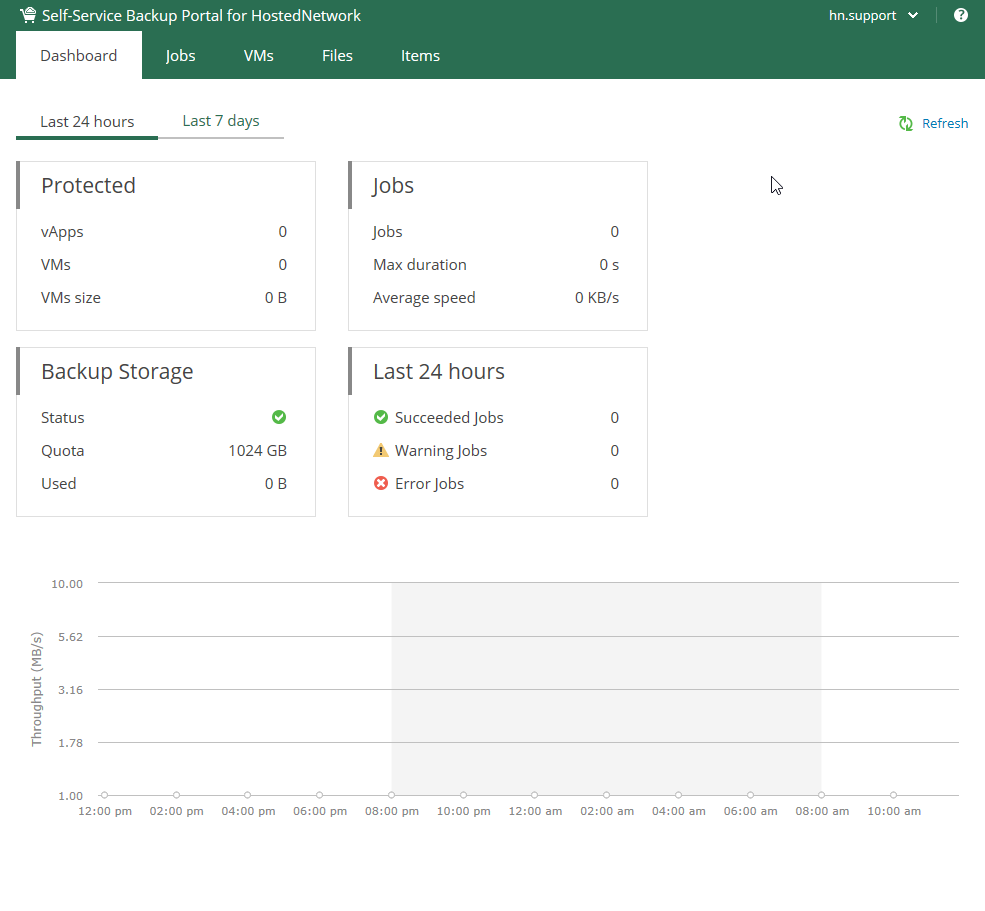The height and width of the screenshot is (911, 985).
Task: Expand the hn.support user dropdown arrow
Action: pyautogui.click(x=913, y=16)
